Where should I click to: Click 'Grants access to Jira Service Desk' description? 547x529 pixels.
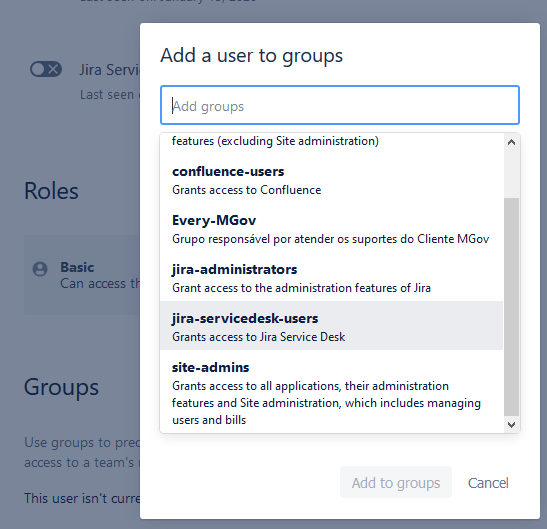click(258, 337)
